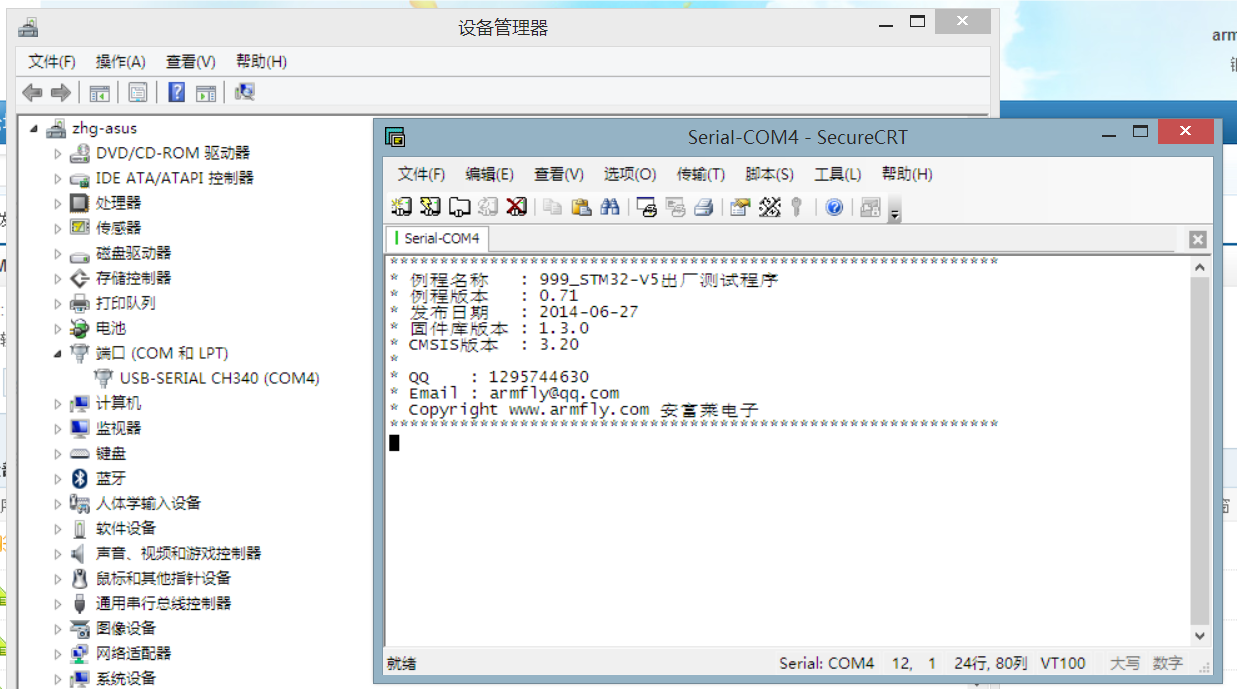Click the blue Help icon in Device Manager

pyautogui.click(x=177, y=93)
